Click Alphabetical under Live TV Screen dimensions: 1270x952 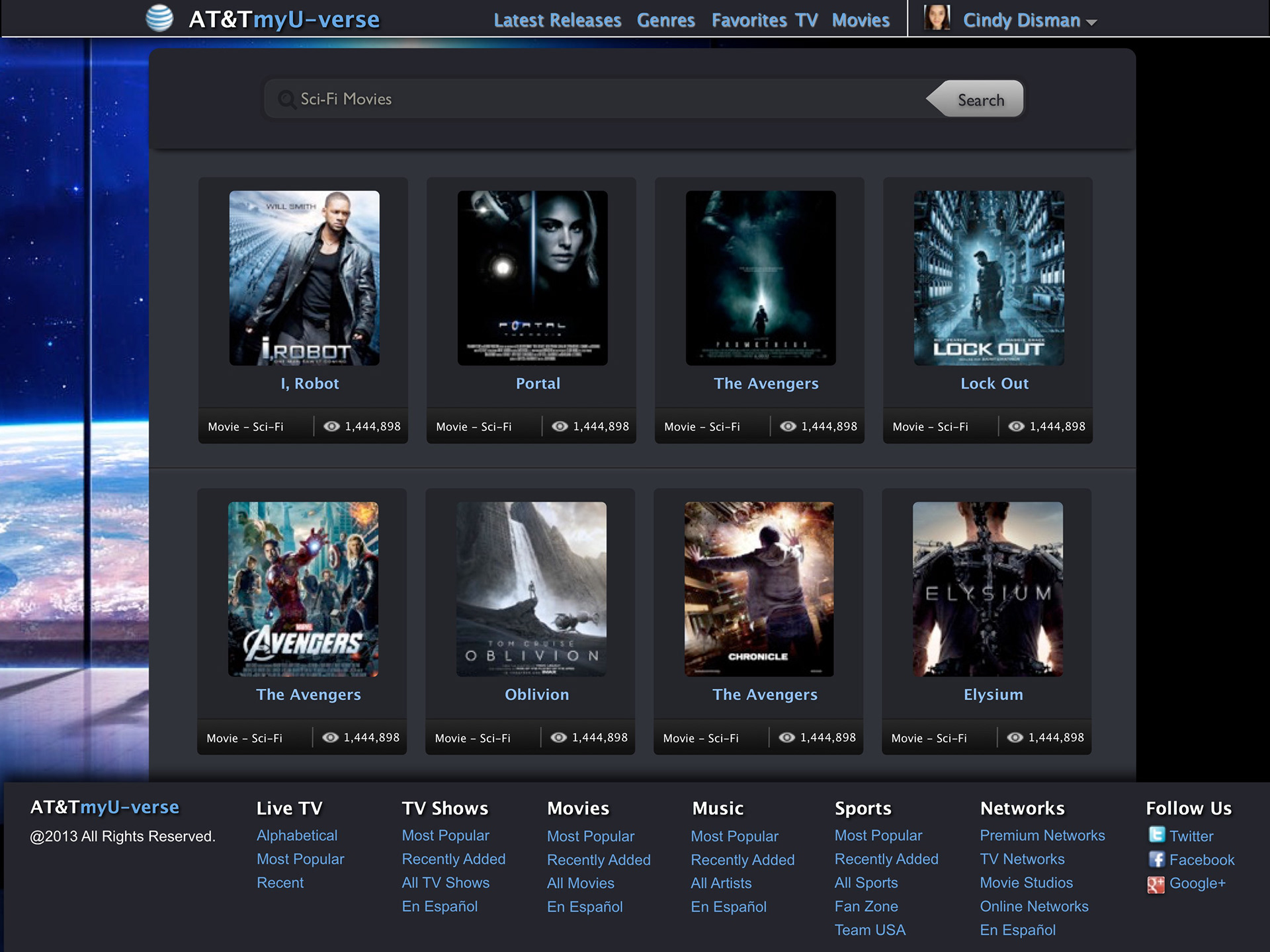coord(297,836)
